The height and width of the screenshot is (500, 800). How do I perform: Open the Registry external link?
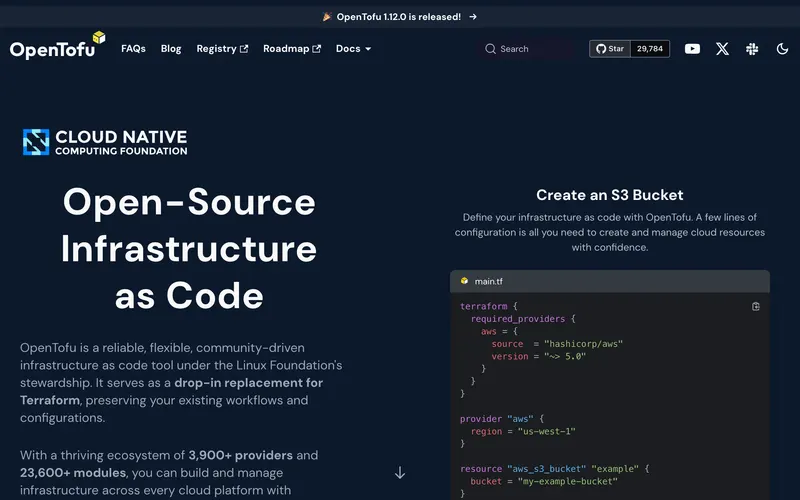tap(222, 48)
